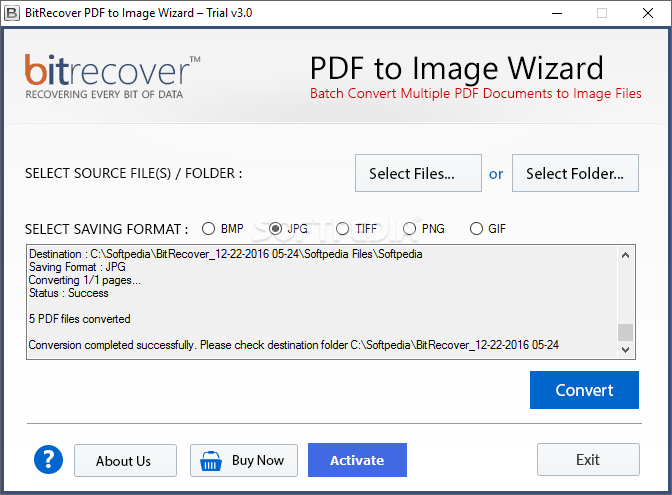The width and height of the screenshot is (672, 495).
Task: Click 'Saving Format : JPG' log line
Action: click(x=77, y=267)
